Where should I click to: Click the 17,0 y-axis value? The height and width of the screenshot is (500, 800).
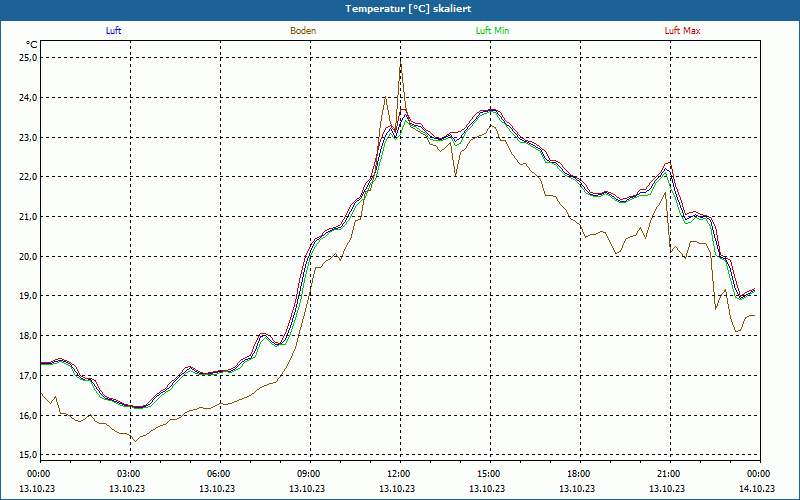[x=29, y=376]
